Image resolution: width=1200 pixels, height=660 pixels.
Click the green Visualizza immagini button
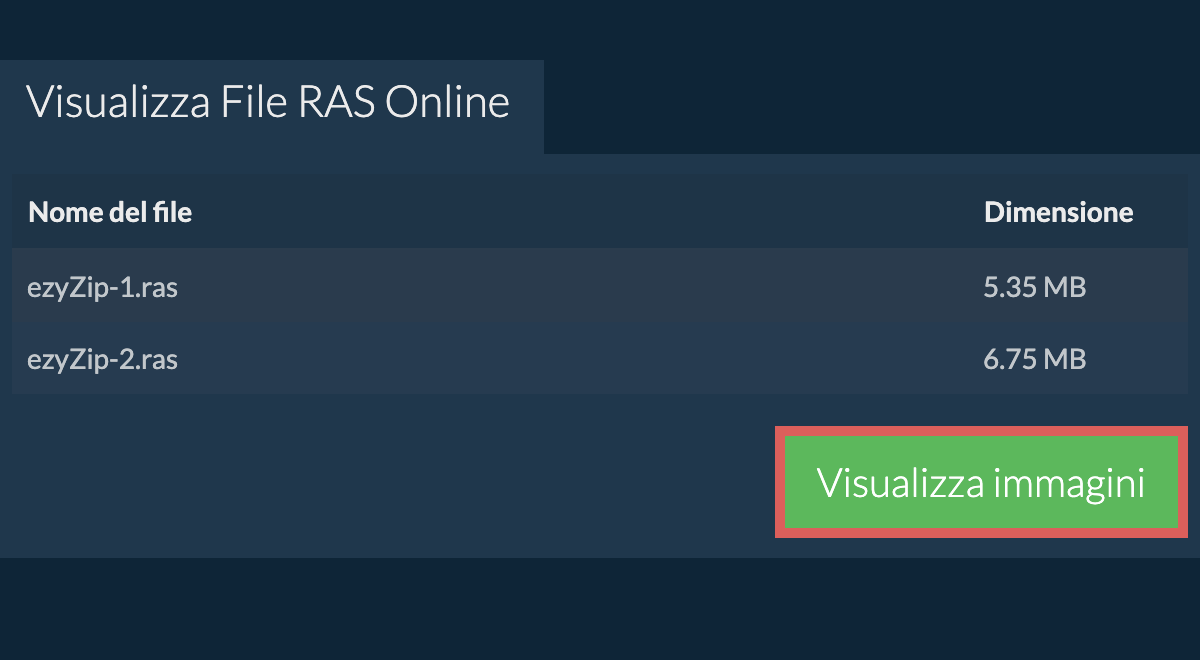click(981, 482)
